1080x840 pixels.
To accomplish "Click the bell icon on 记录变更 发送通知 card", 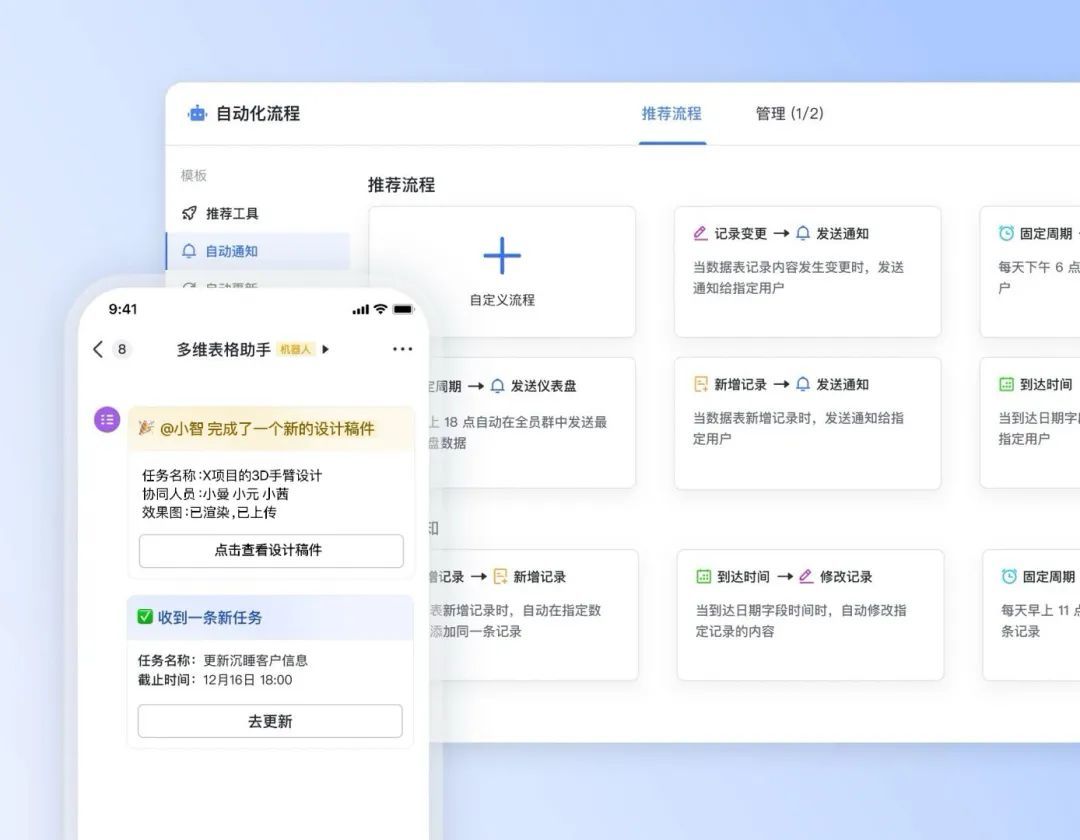I will pyautogui.click(x=803, y=233).
